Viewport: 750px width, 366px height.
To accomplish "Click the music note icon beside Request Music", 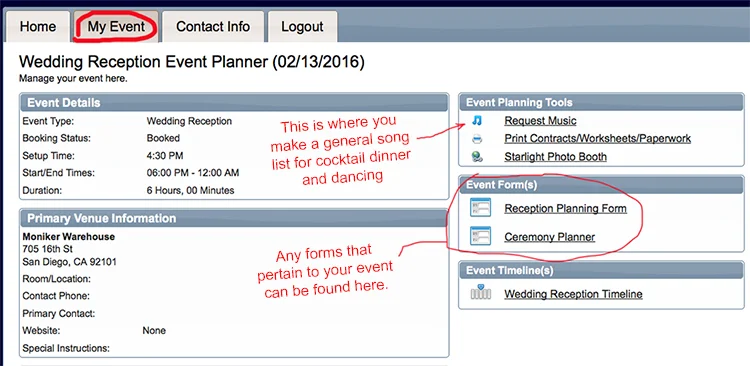I will click(x=477, y=121).
